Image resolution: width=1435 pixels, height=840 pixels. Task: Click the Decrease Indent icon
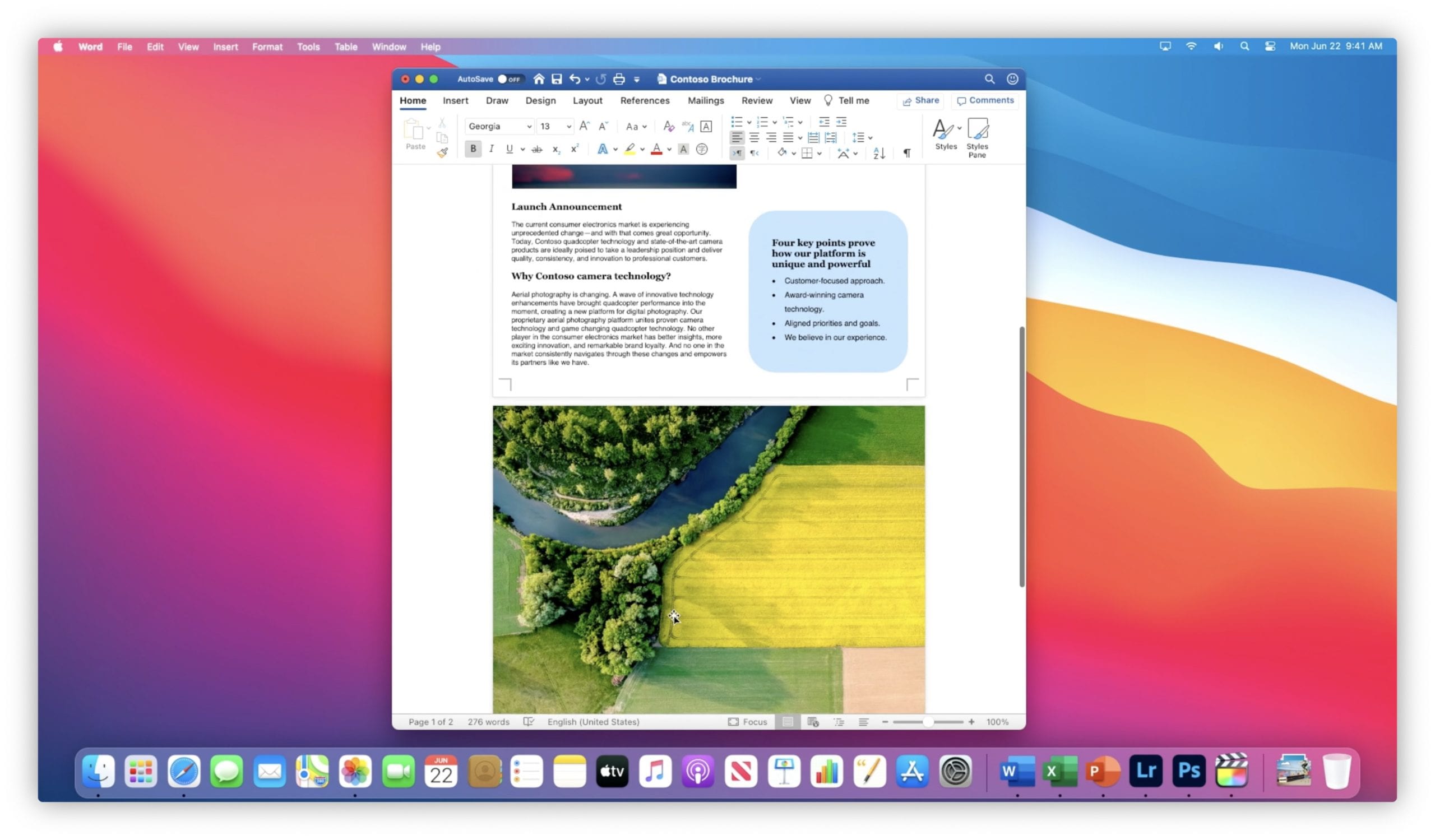pos(823,122)
